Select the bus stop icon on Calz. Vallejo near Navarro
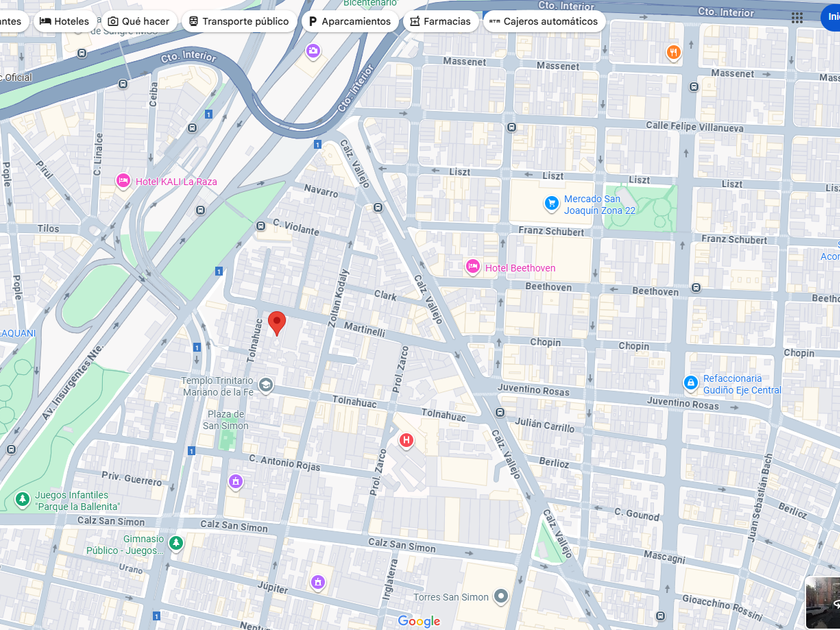Image resolution: width=840 pixels, height=630 pixels. (x=379, y=207)
